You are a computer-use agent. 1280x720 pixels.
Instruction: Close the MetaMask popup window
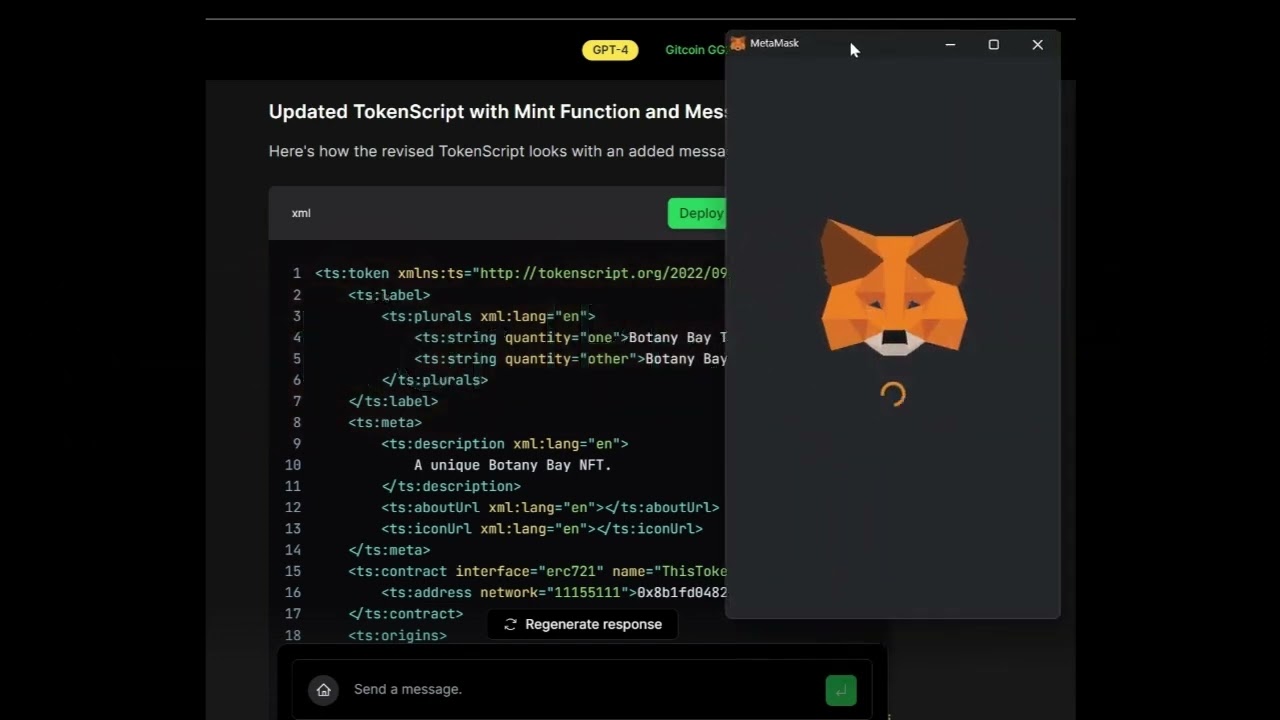pyautogui.click(x=1037, y=44)
